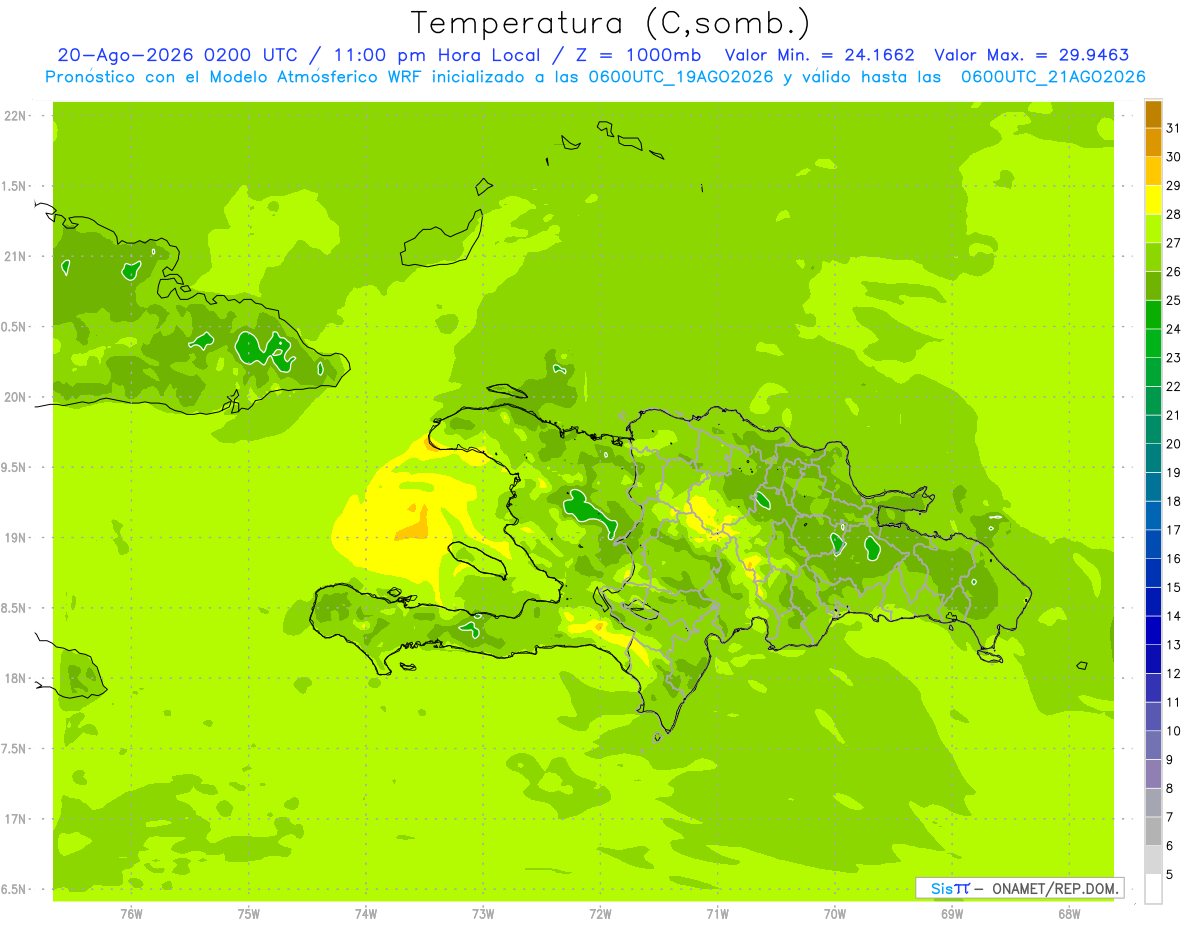Image resolution: width=1200 pixels, height=927 pixels.
Task: Click the '69W' longitude axis label
Action: click(952, 914)
